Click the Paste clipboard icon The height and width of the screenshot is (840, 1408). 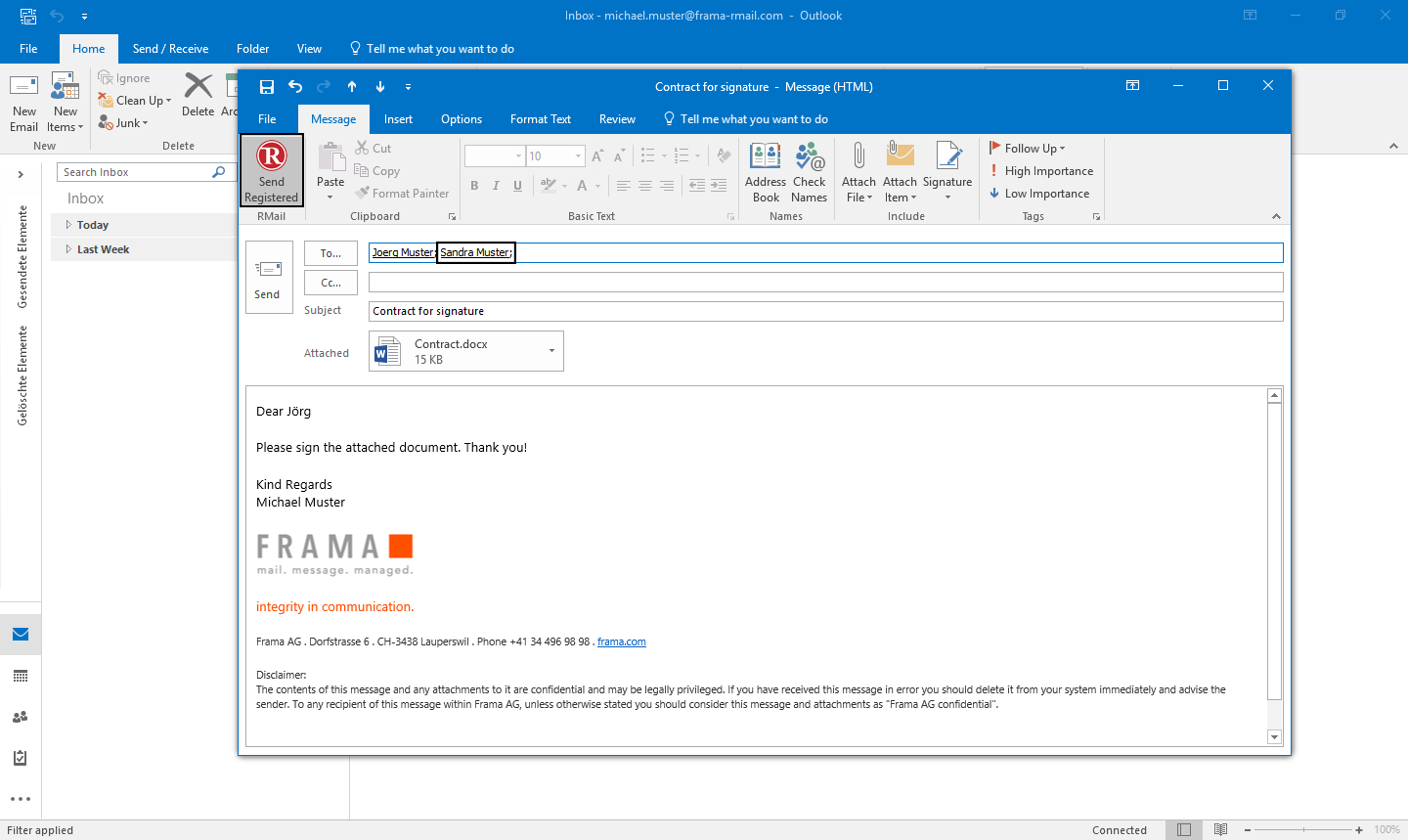pos(330,157)
